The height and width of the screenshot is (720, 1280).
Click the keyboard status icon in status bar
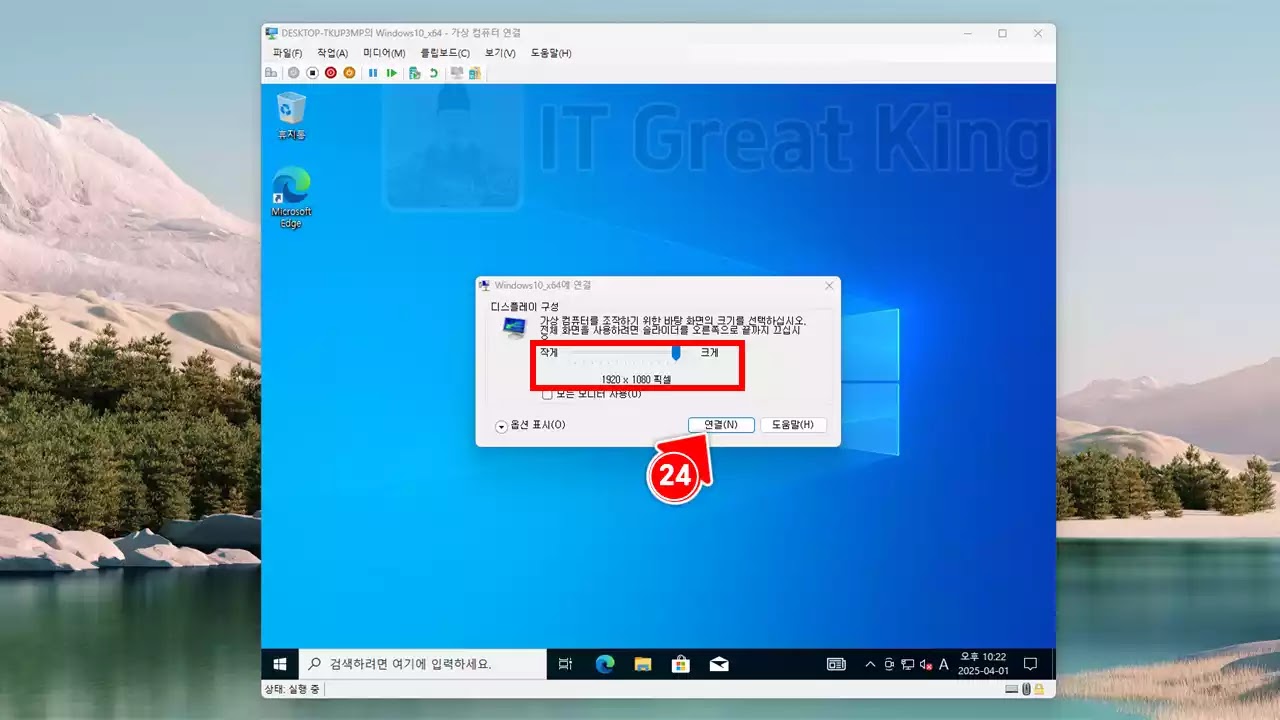click(x=1013, y=690)
